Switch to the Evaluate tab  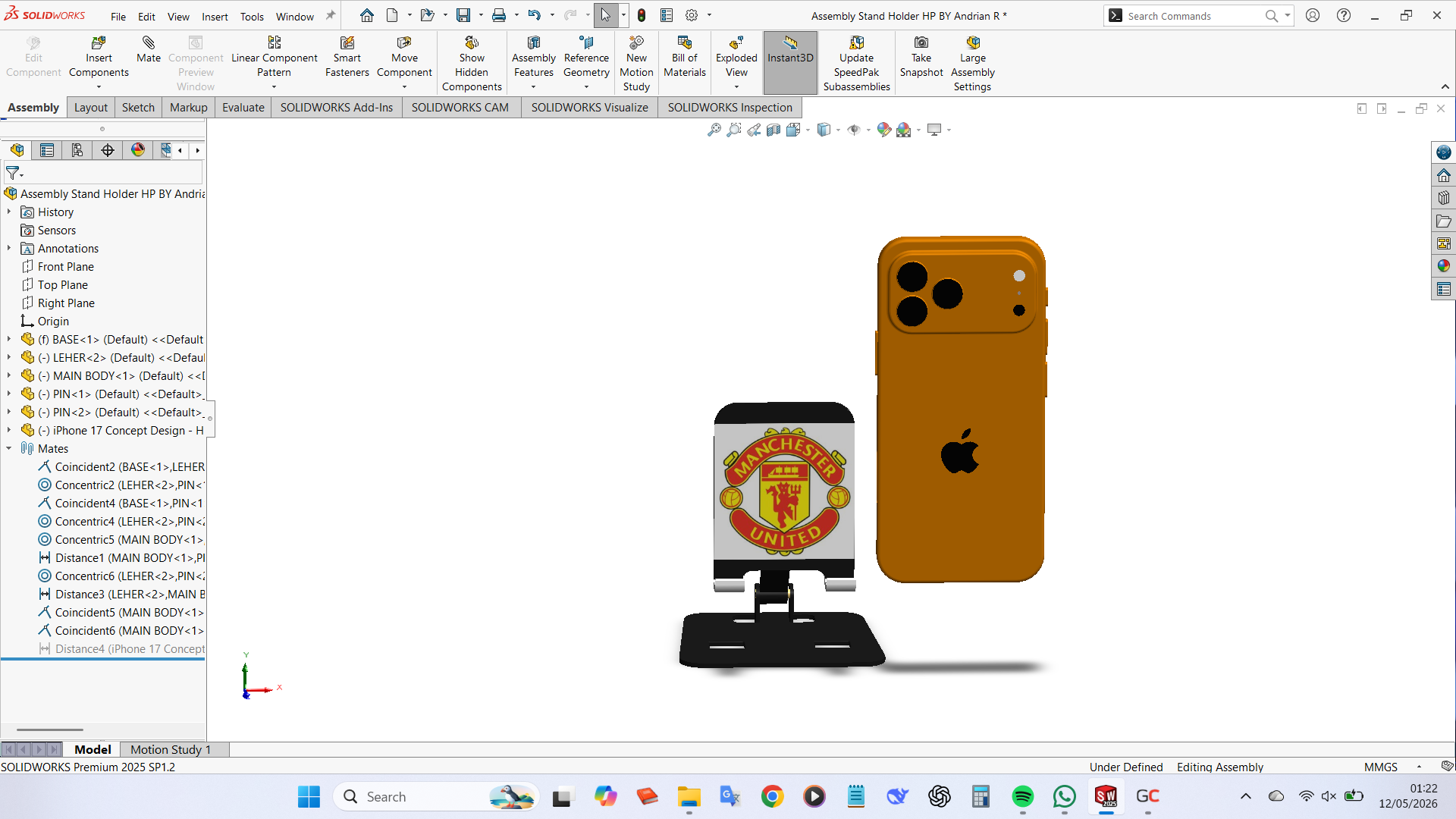243,108
